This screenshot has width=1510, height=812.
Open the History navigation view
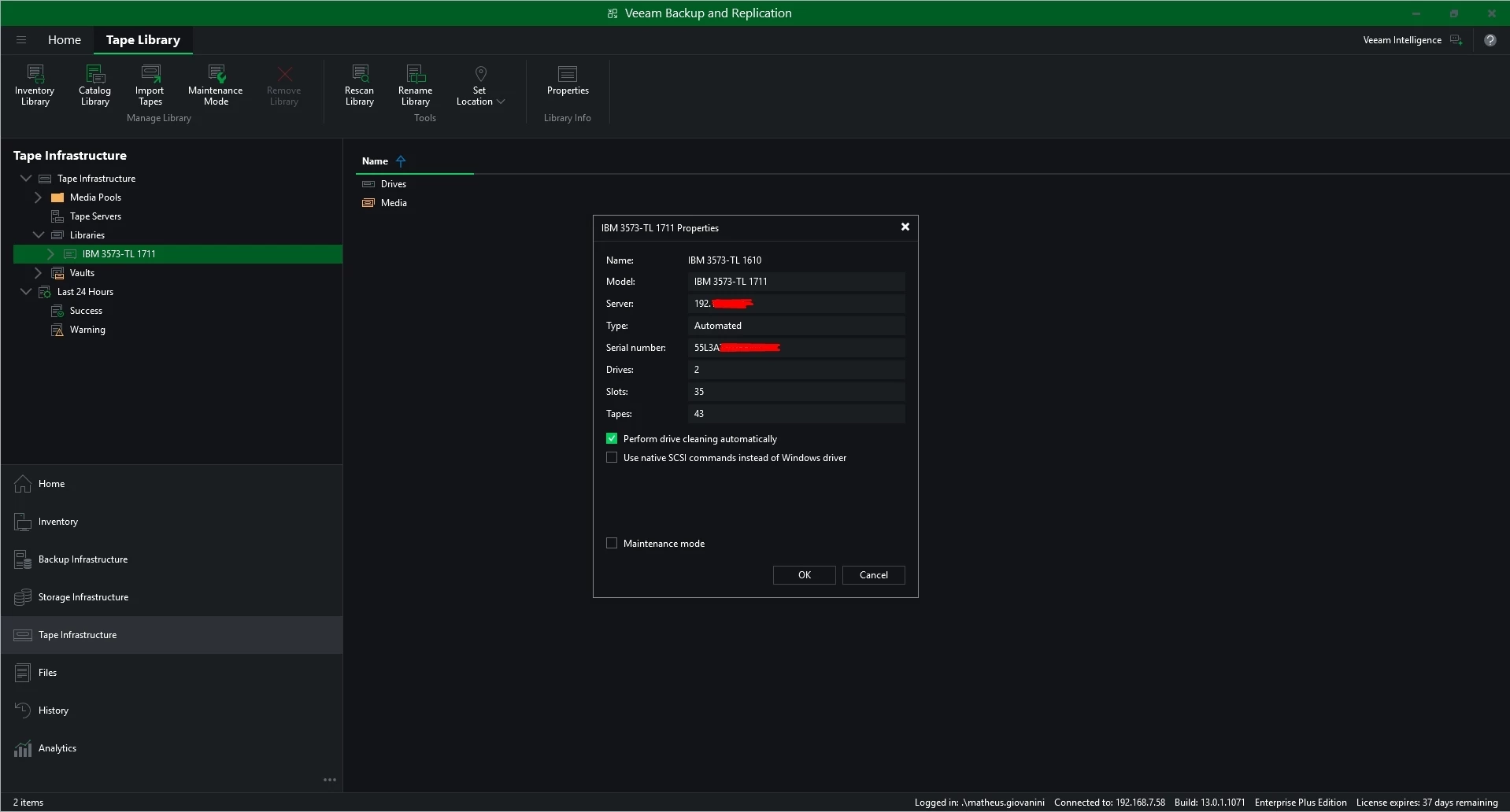(172, 710)
